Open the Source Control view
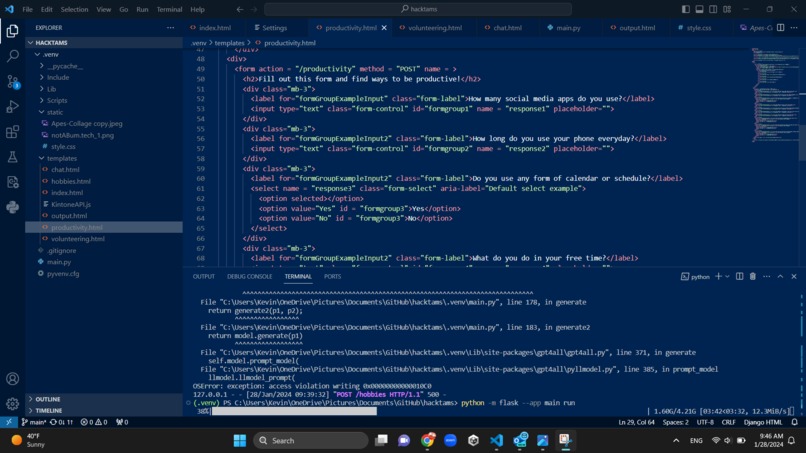The width and height of the screenshot is (806, 453). coord(12,81)
